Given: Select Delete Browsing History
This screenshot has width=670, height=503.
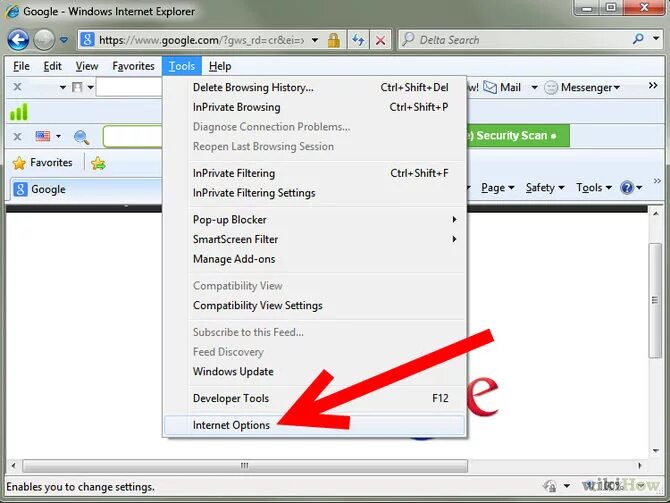Looking at the screenshot, I should pyautogui.click(x=315, y=87).
